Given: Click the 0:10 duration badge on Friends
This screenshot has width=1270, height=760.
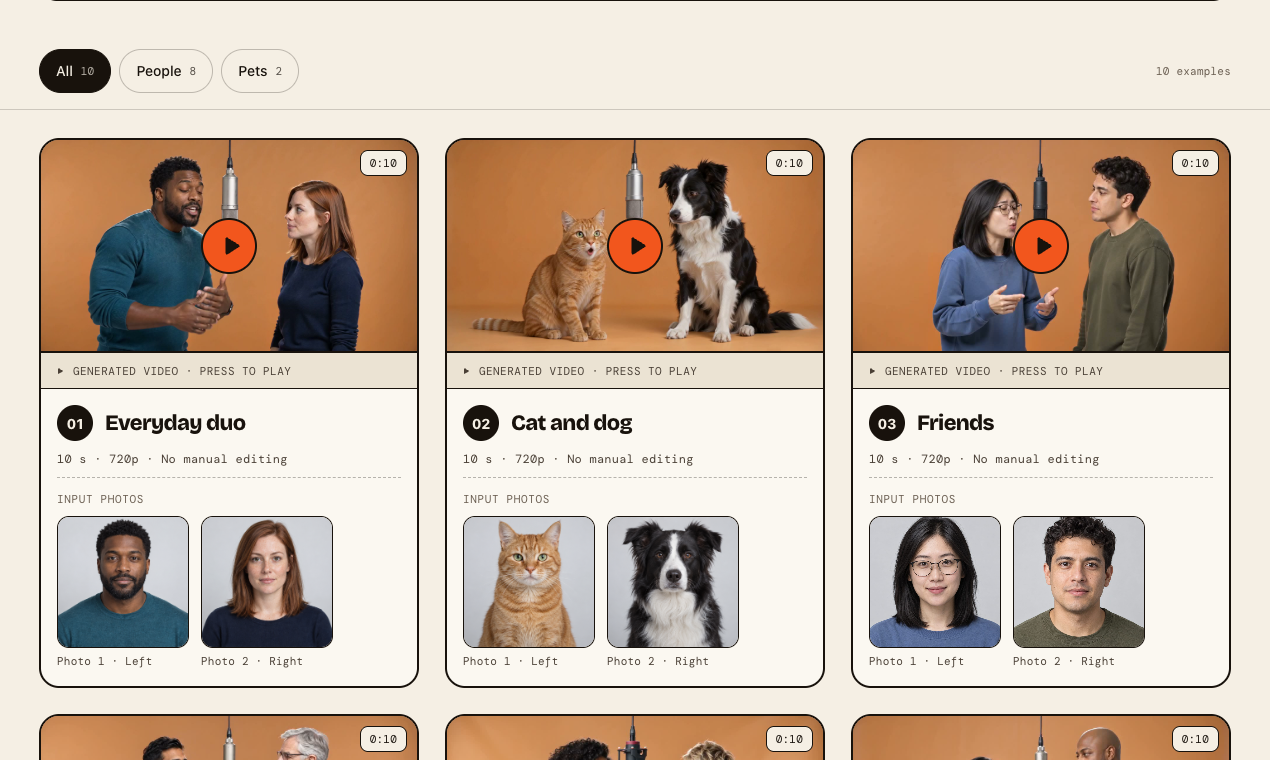Looking at the screenshot, I should point(1195,163).
